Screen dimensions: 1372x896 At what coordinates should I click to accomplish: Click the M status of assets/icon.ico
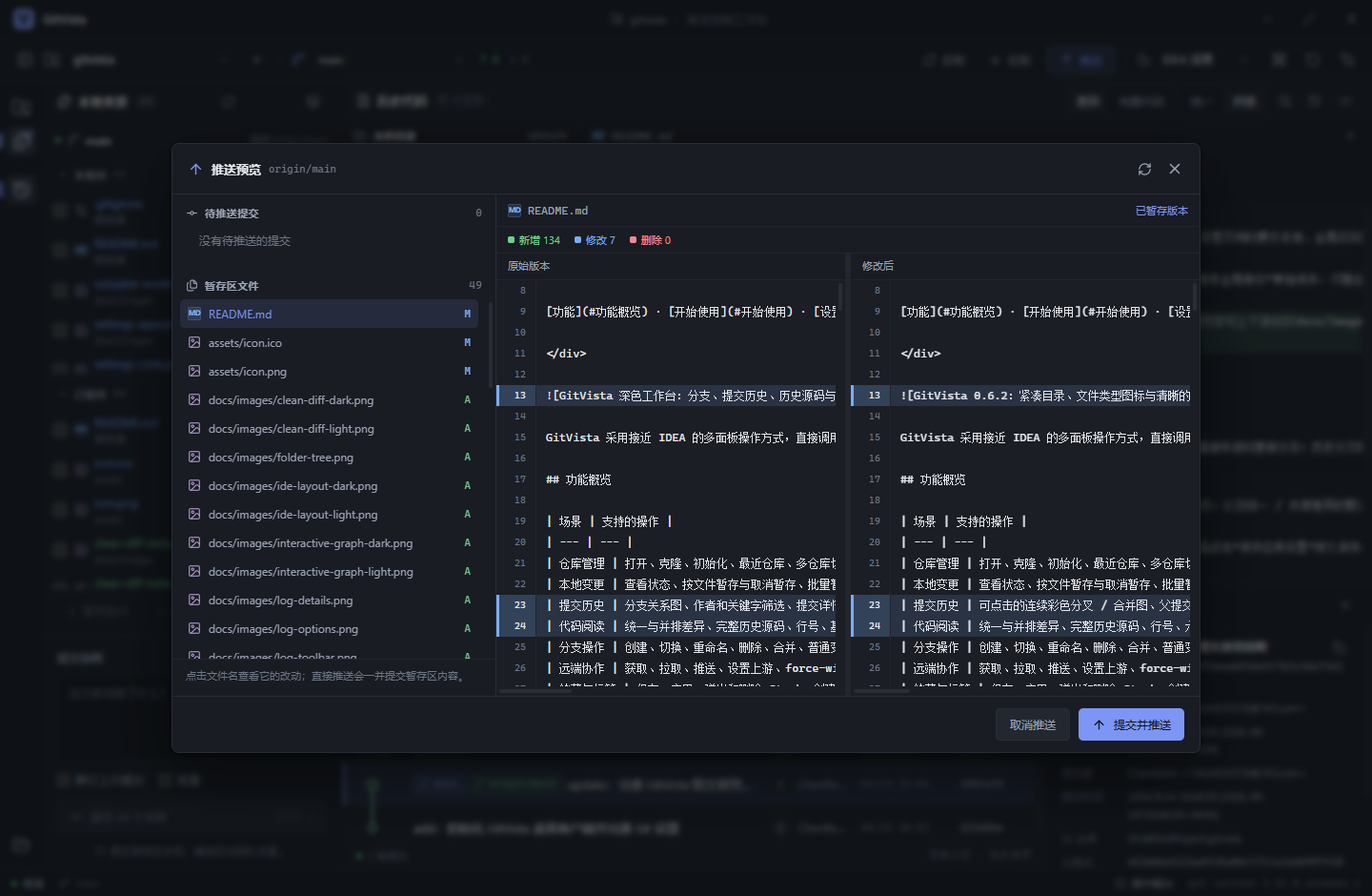tap(467, 342)
